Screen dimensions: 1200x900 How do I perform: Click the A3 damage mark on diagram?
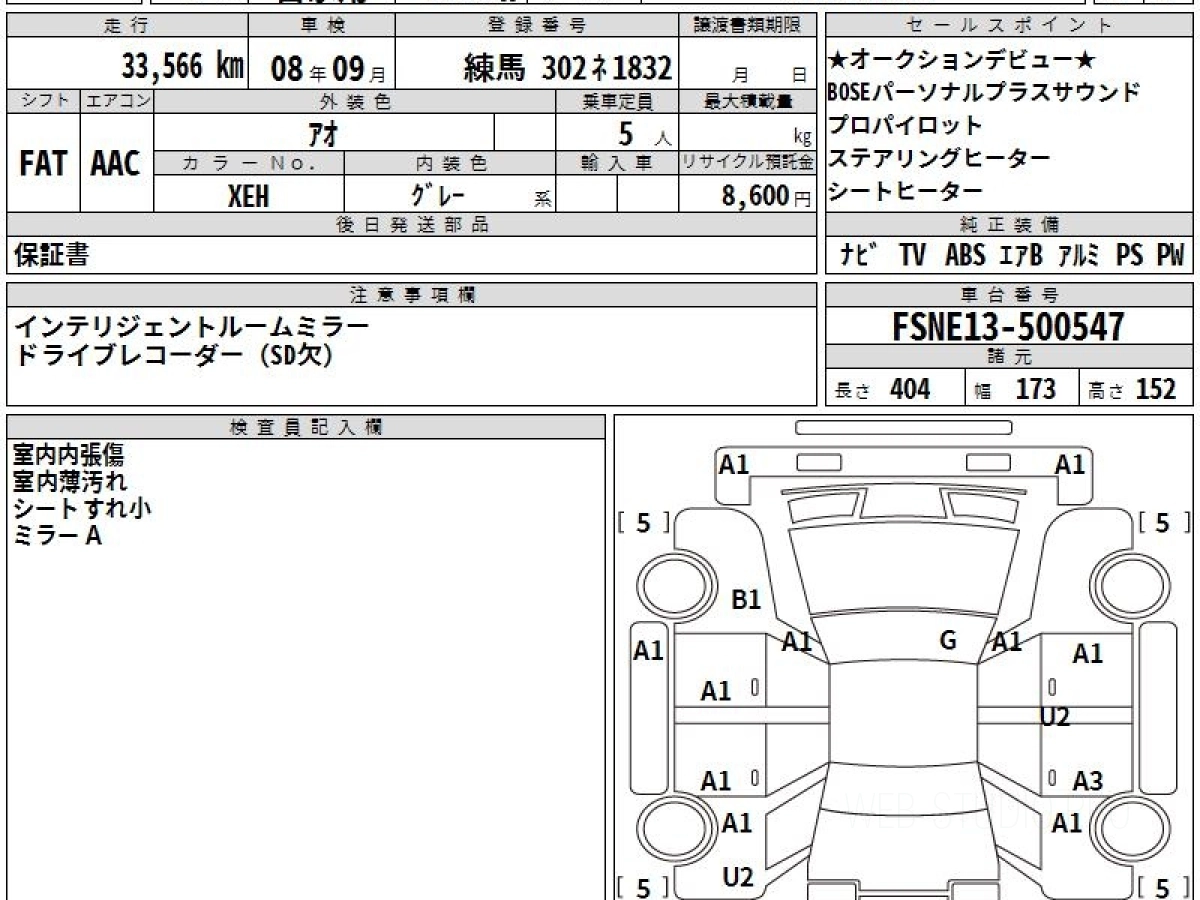pos(1087,781)
